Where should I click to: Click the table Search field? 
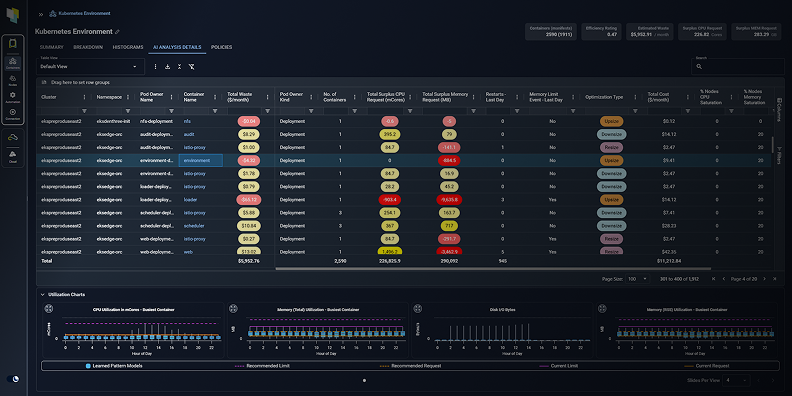738,66
